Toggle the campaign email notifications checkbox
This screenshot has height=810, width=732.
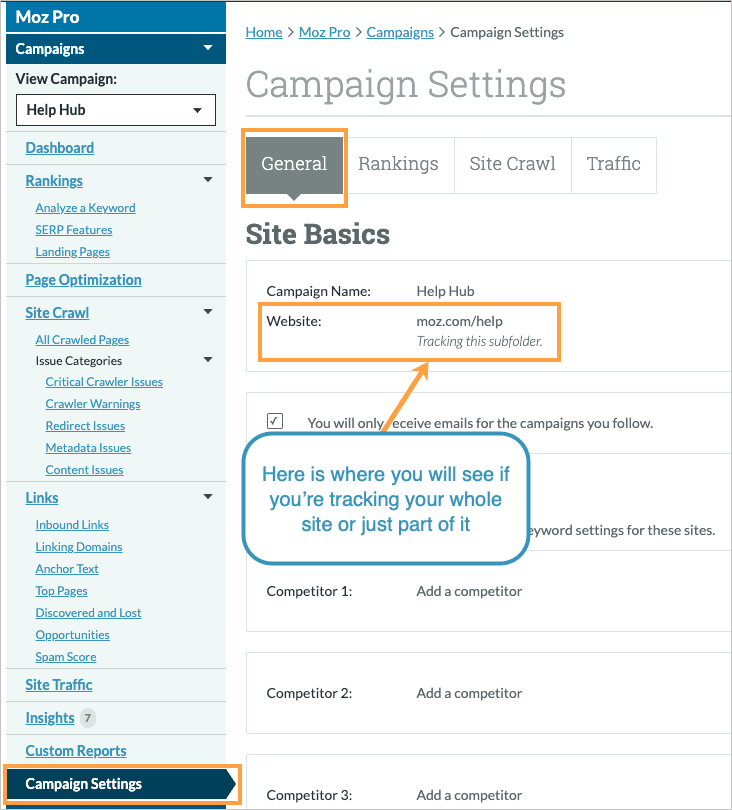(x=275, y=422)
